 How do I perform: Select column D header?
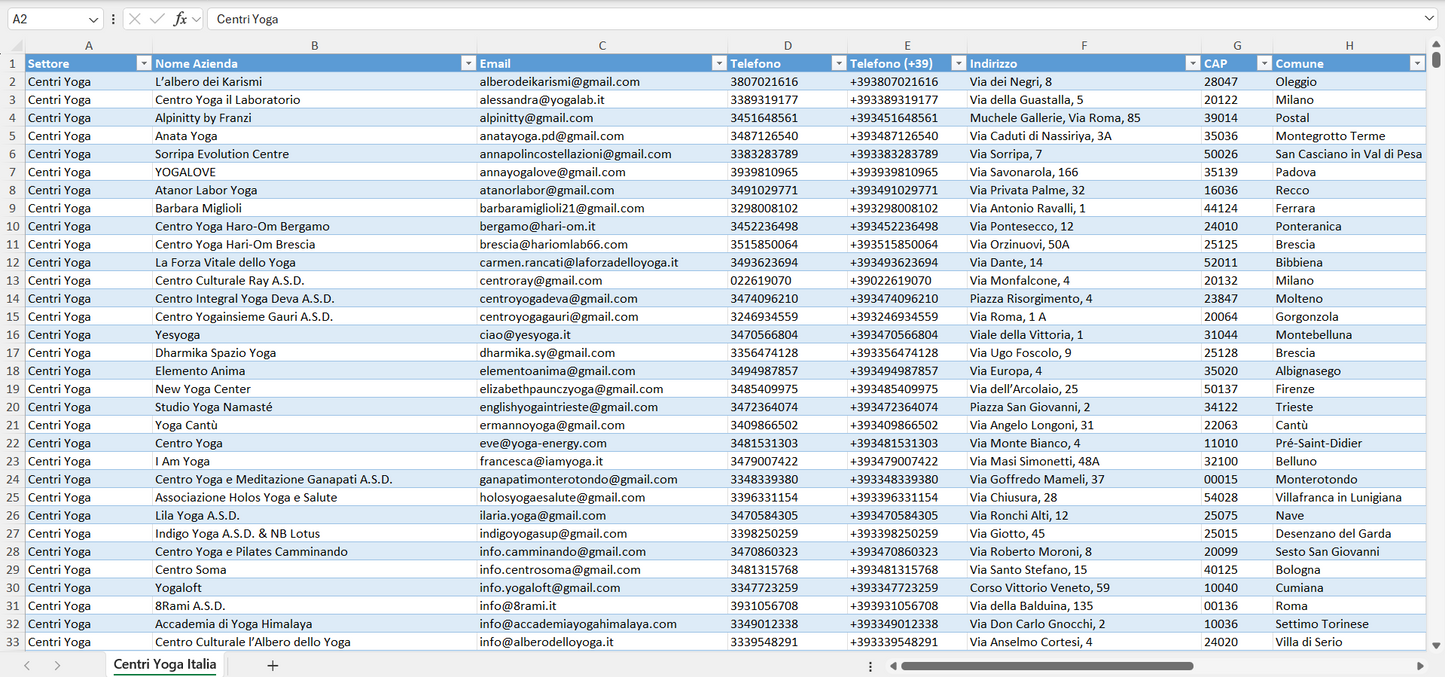pyautogui.click(x=788, y=46)
